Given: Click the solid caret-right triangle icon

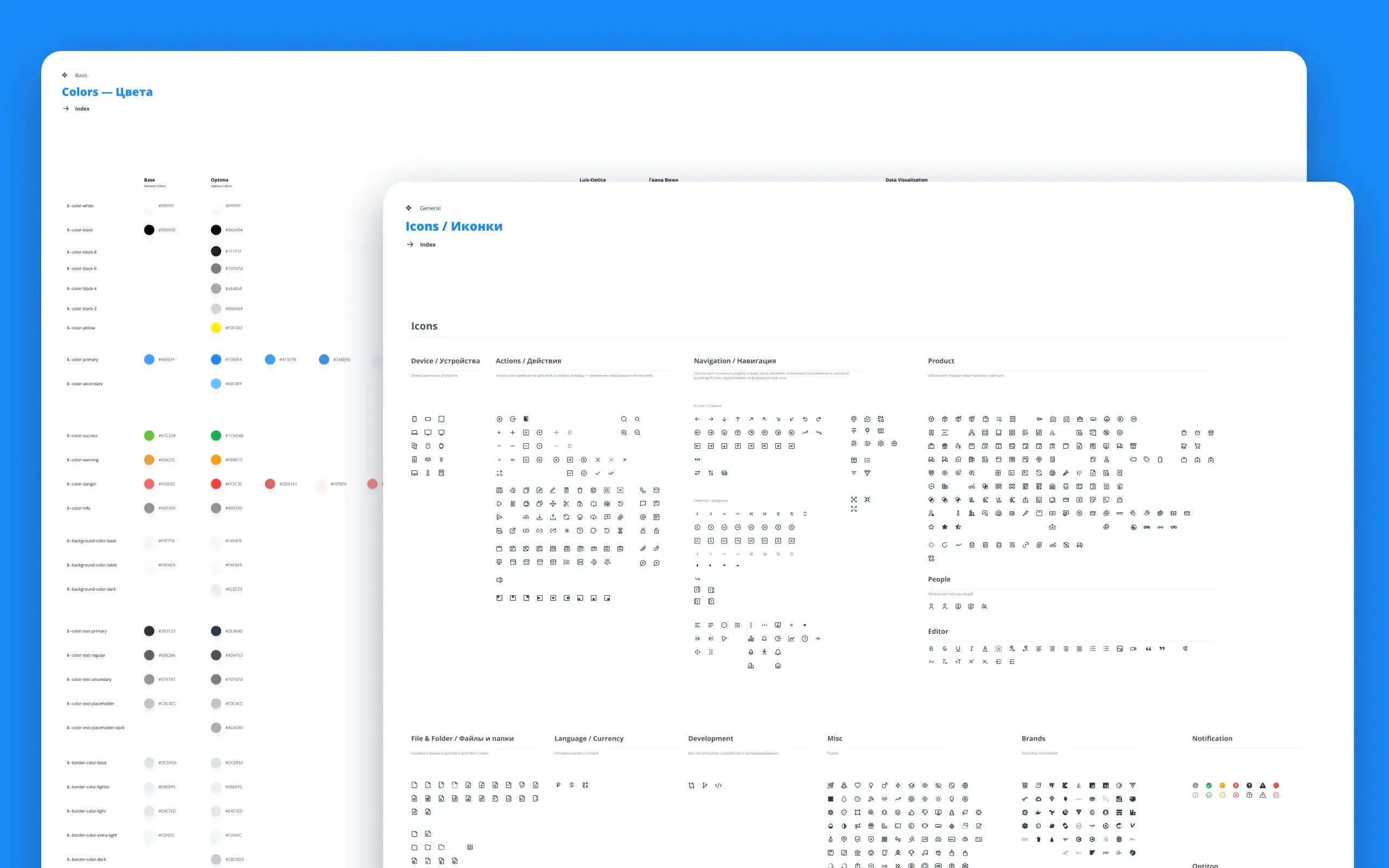Looking at the screenshot, I should point(711,566).
